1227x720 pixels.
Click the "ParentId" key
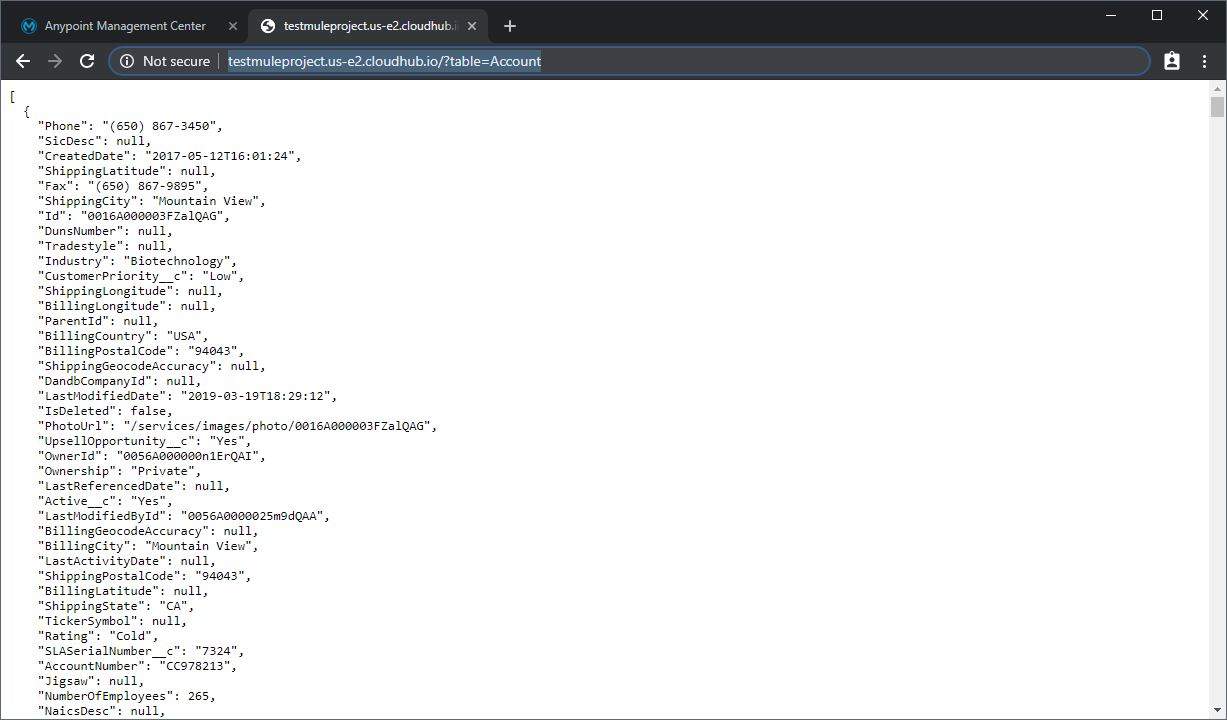click(x=74, y=321)
